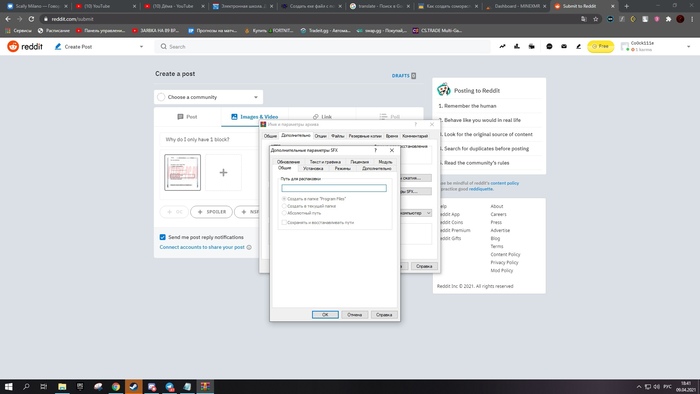
Task: Select radio 'Создать в текущей папке'
Action: [284, 206]
